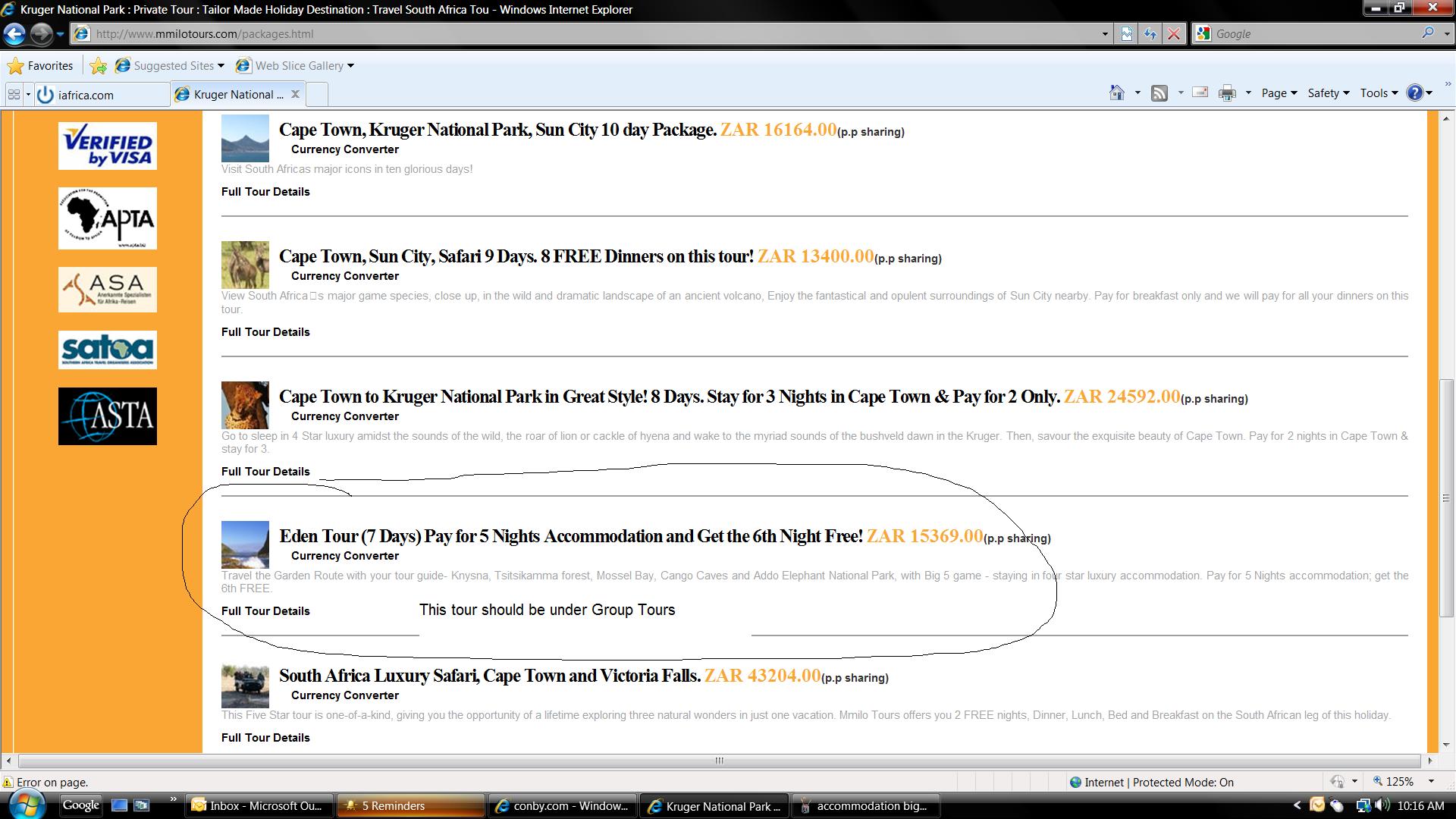The width and height of the screenshot is (1456, 819).
Task: Expand the Tools menu dropdown
Action: [x=1379, y=93]
